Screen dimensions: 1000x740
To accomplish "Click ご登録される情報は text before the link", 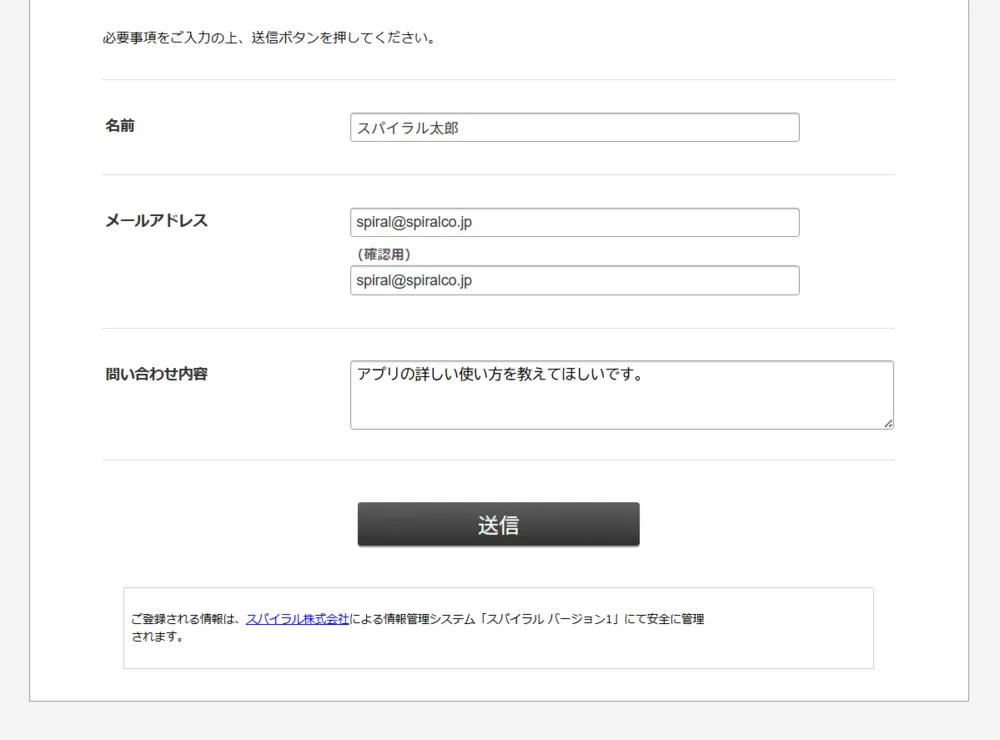I will [187, 619].
